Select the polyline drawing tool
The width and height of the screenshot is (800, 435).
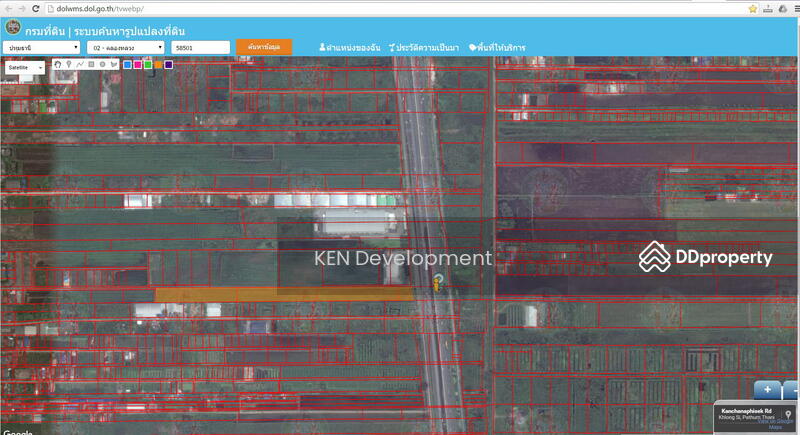79,64
